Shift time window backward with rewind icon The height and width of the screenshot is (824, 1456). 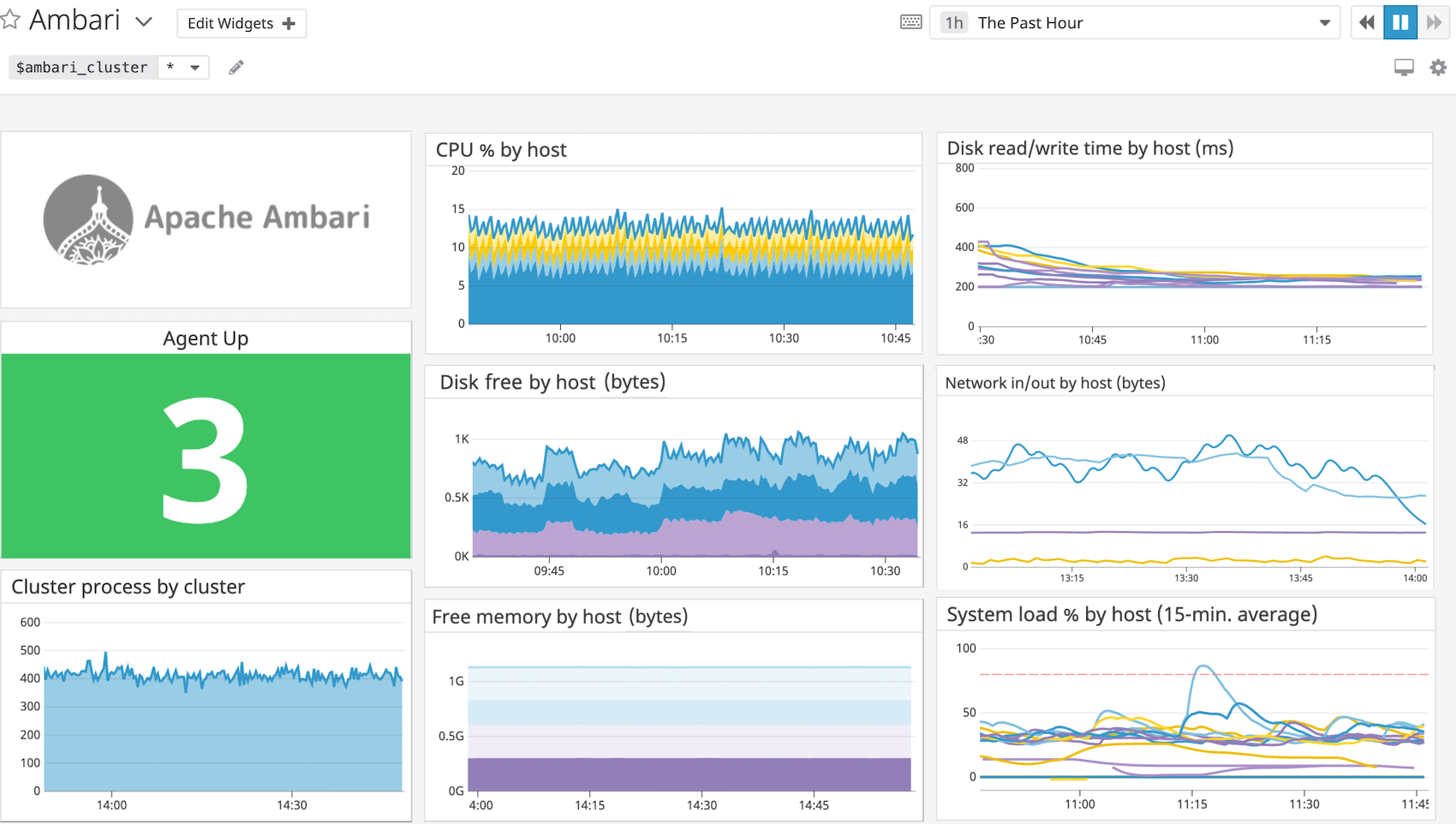1366,22
